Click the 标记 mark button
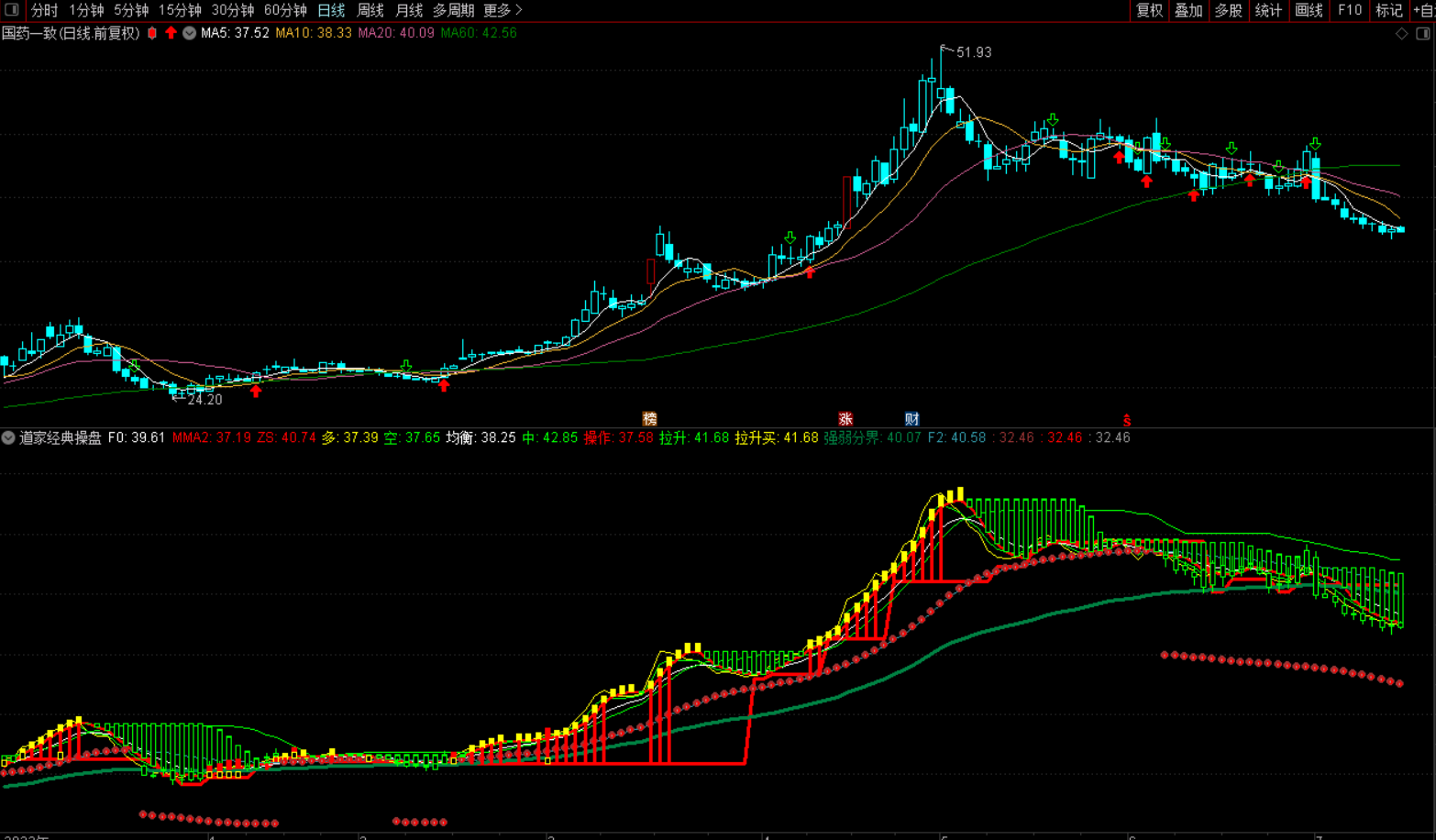 (1389, 10)
